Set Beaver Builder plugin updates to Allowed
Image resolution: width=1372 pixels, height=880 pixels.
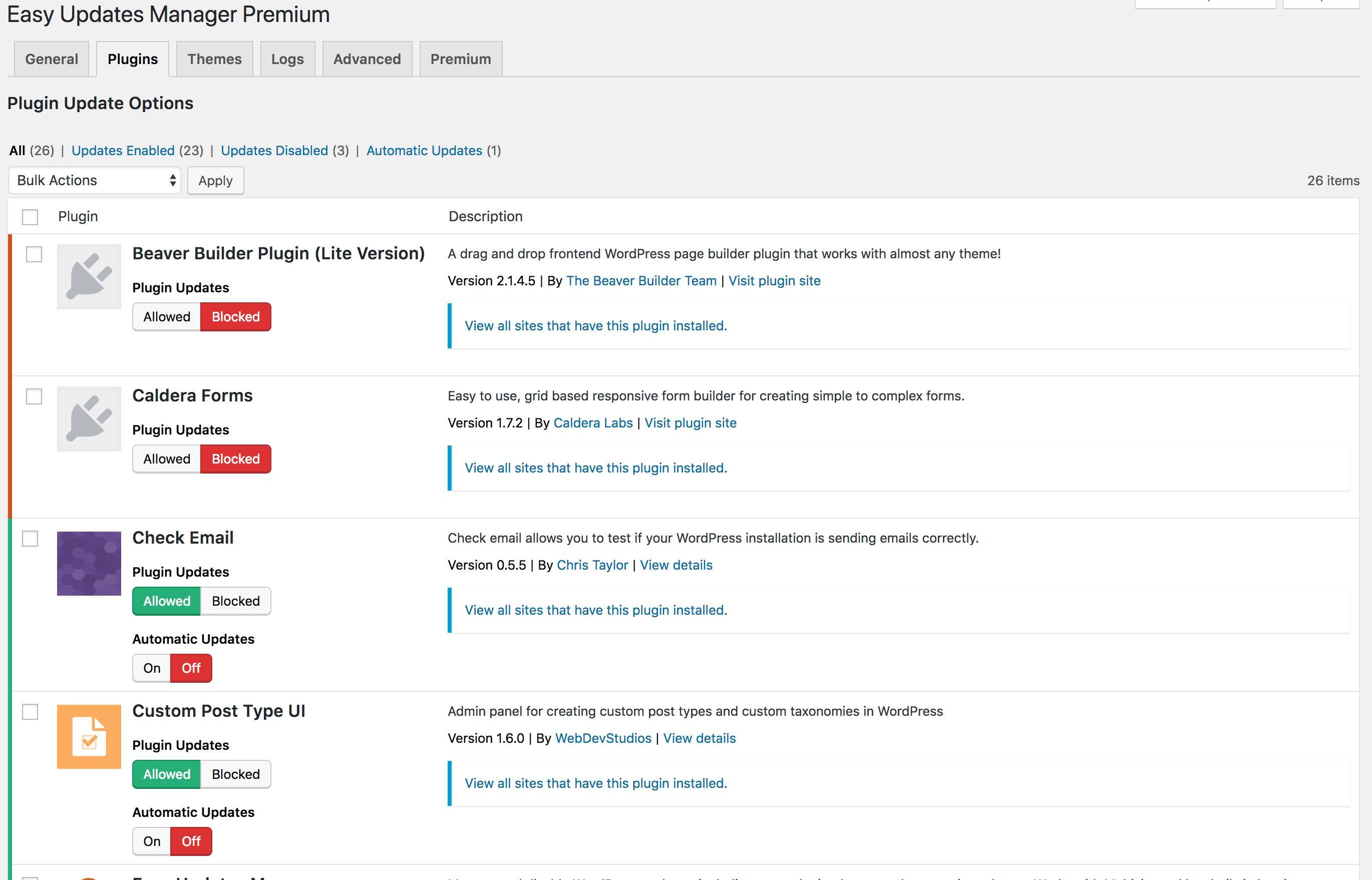pyautogui.click(x=167, y=316)
